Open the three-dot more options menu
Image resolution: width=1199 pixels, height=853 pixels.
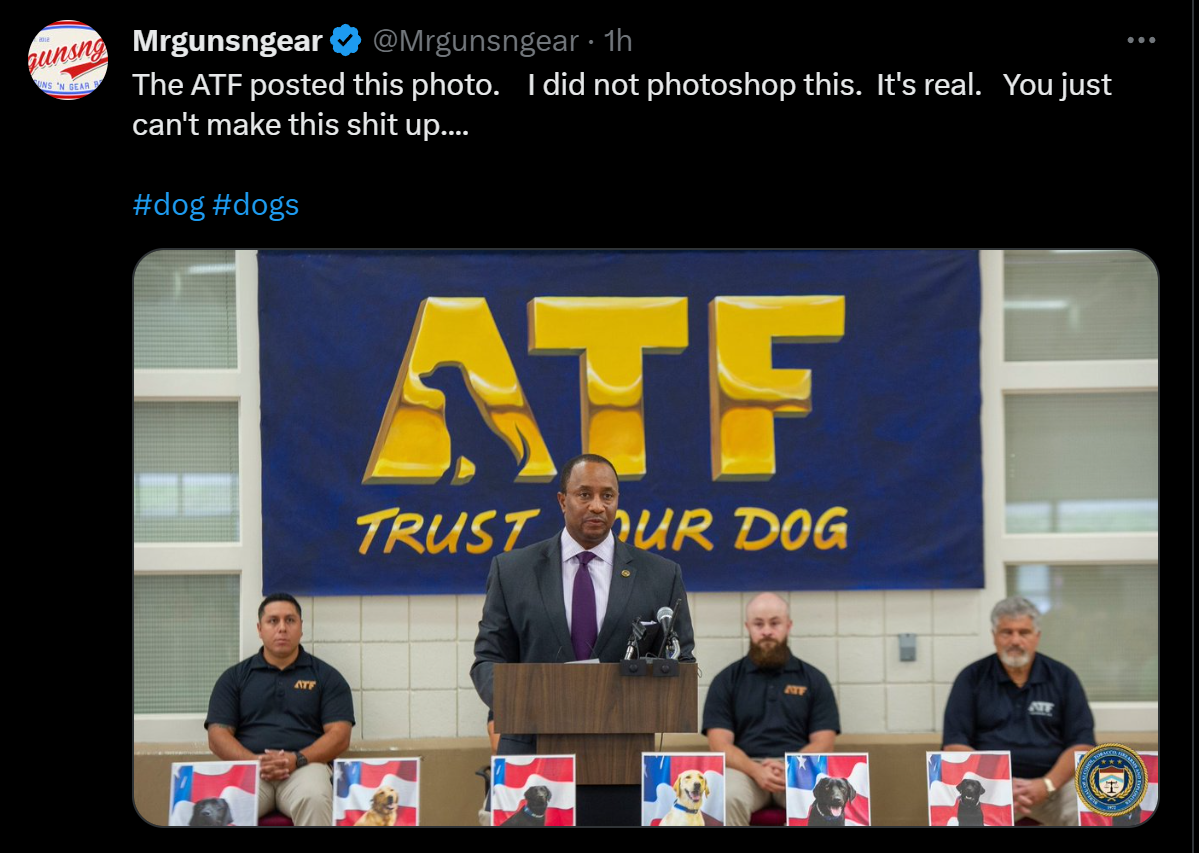1141,40
